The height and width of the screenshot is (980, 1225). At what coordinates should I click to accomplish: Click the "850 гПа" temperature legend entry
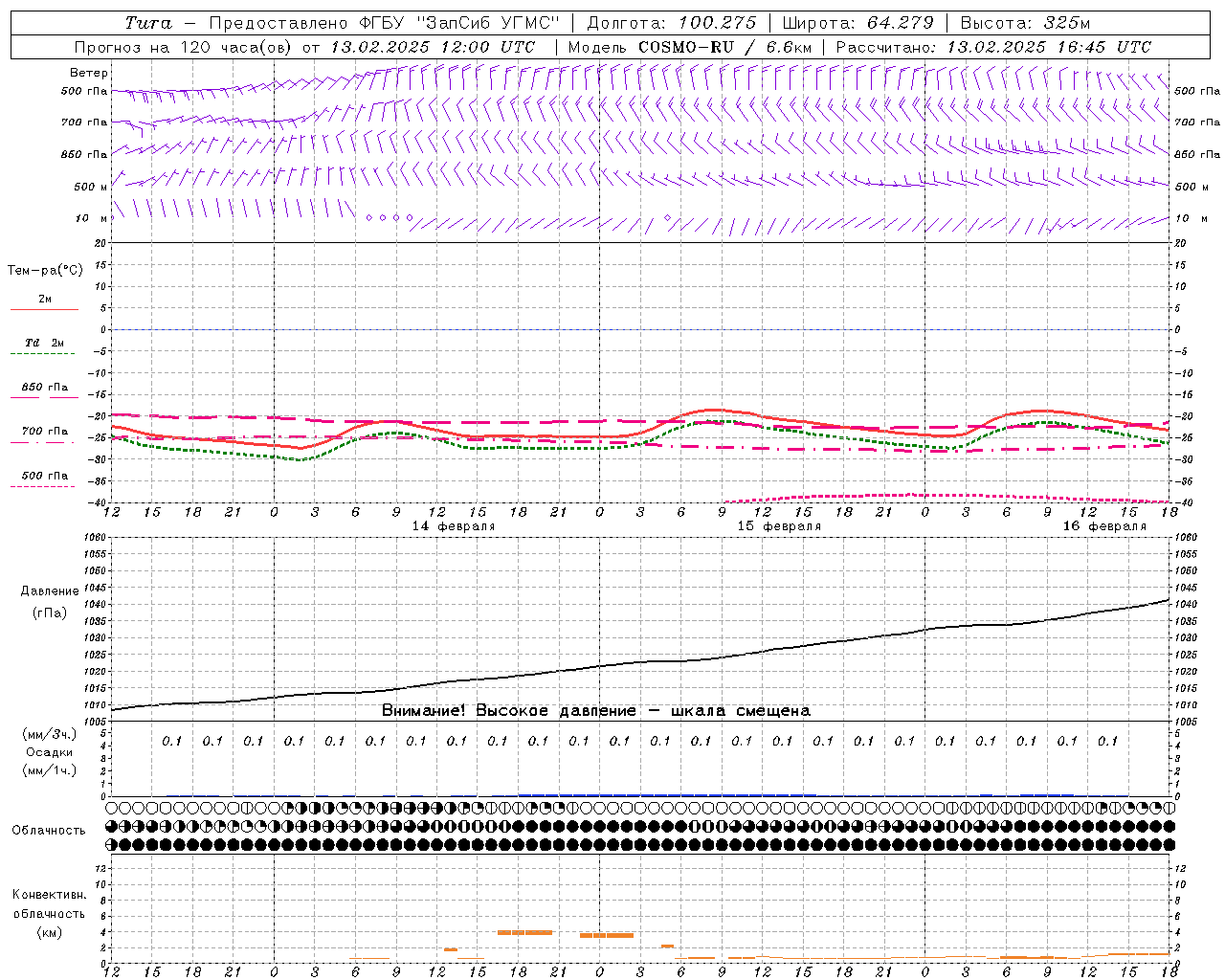point(45,388)
